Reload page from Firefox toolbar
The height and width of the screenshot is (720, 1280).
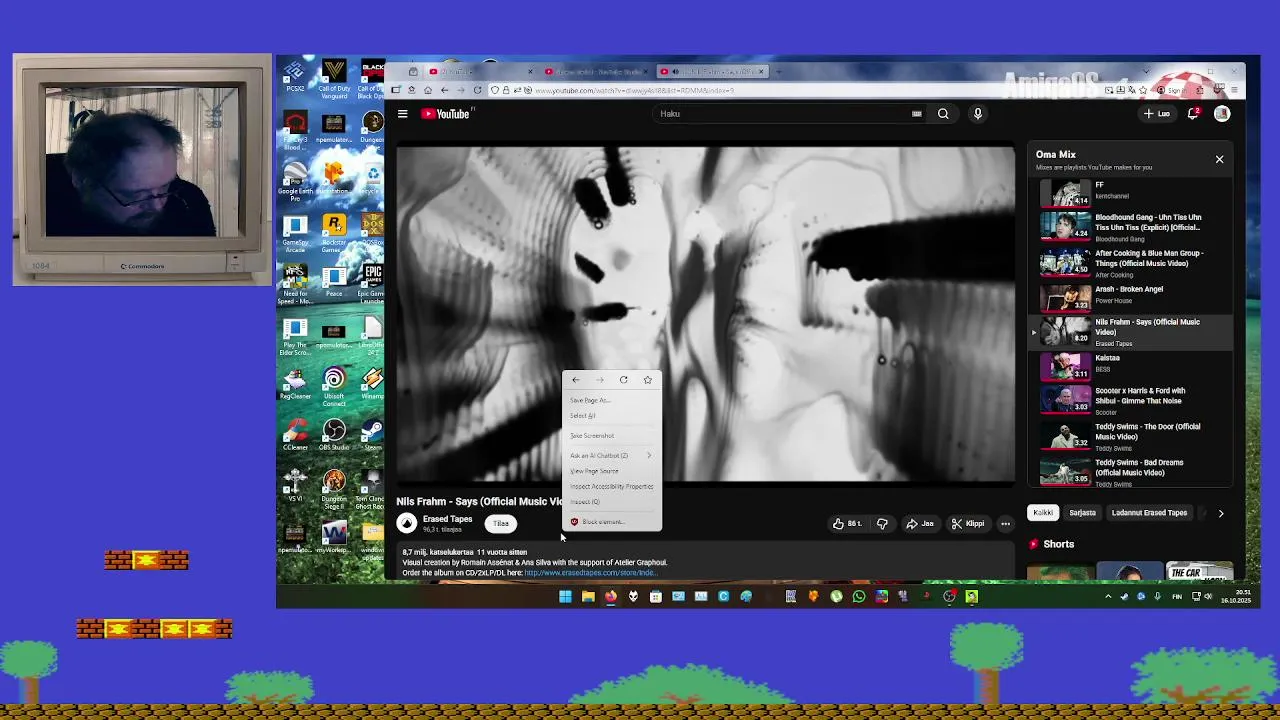click(x=477, y=90)
